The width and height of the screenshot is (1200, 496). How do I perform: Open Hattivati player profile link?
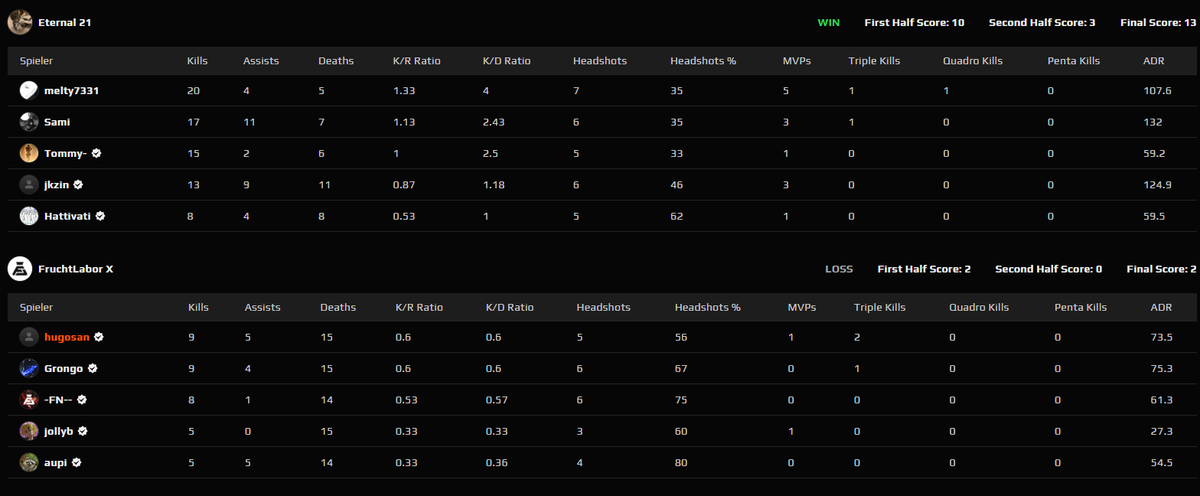68,215
